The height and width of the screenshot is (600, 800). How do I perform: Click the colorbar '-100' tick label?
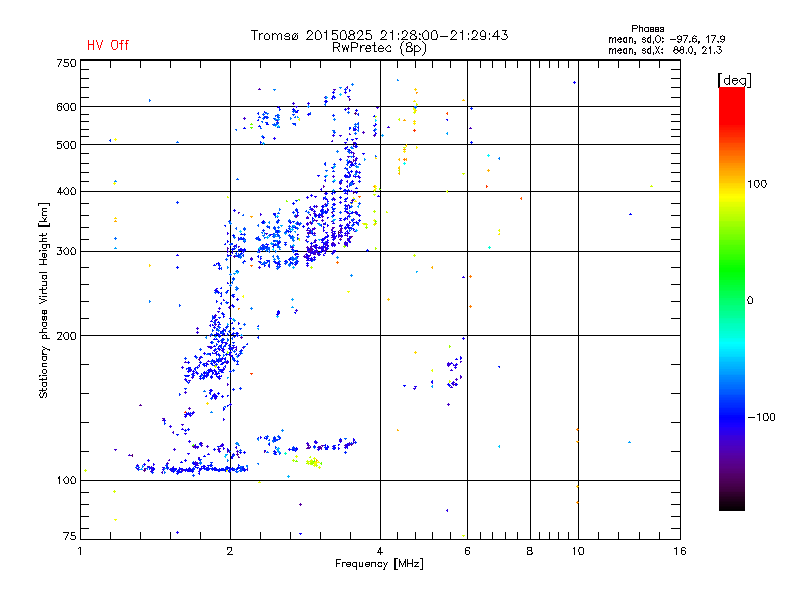(x=761, y=417)
